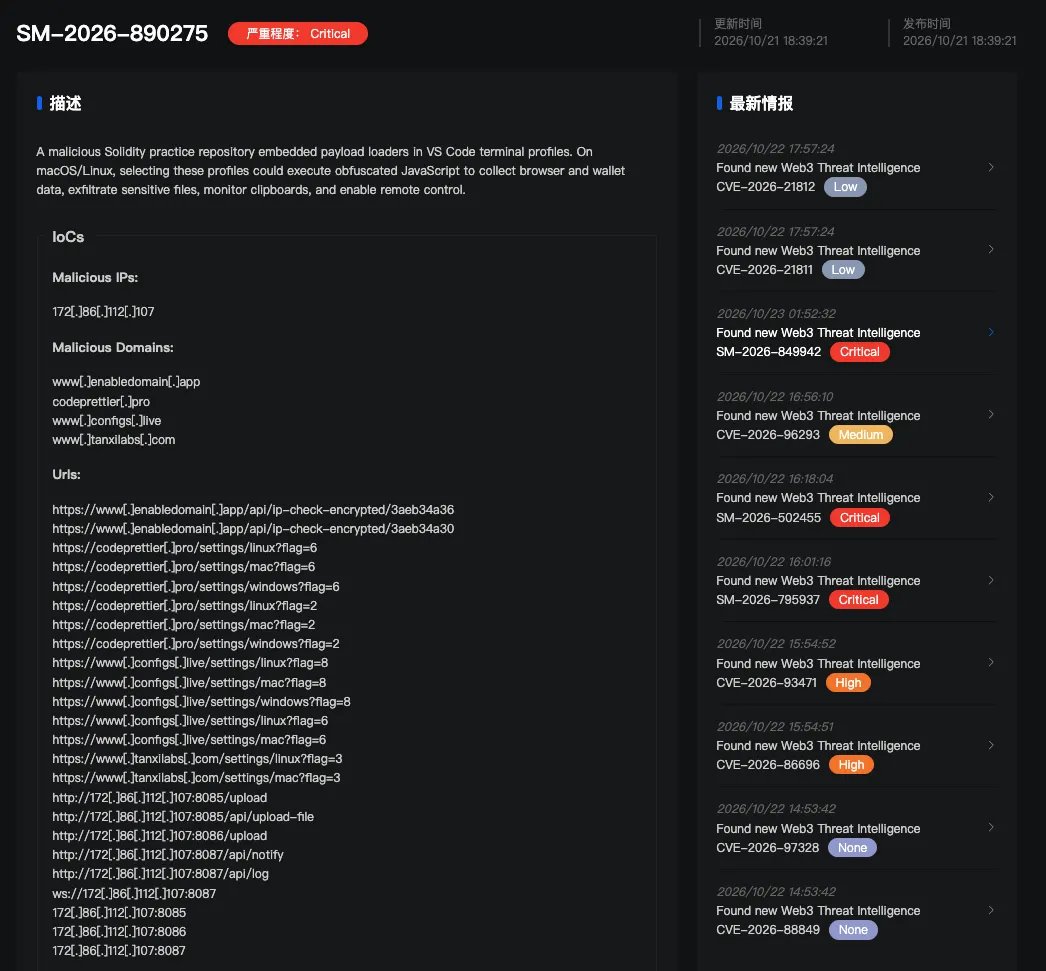Viewport: 1046px width, 971px height.
Task: Open intelligence item SM-2026-849942
Action: click(x=856, y=333)
